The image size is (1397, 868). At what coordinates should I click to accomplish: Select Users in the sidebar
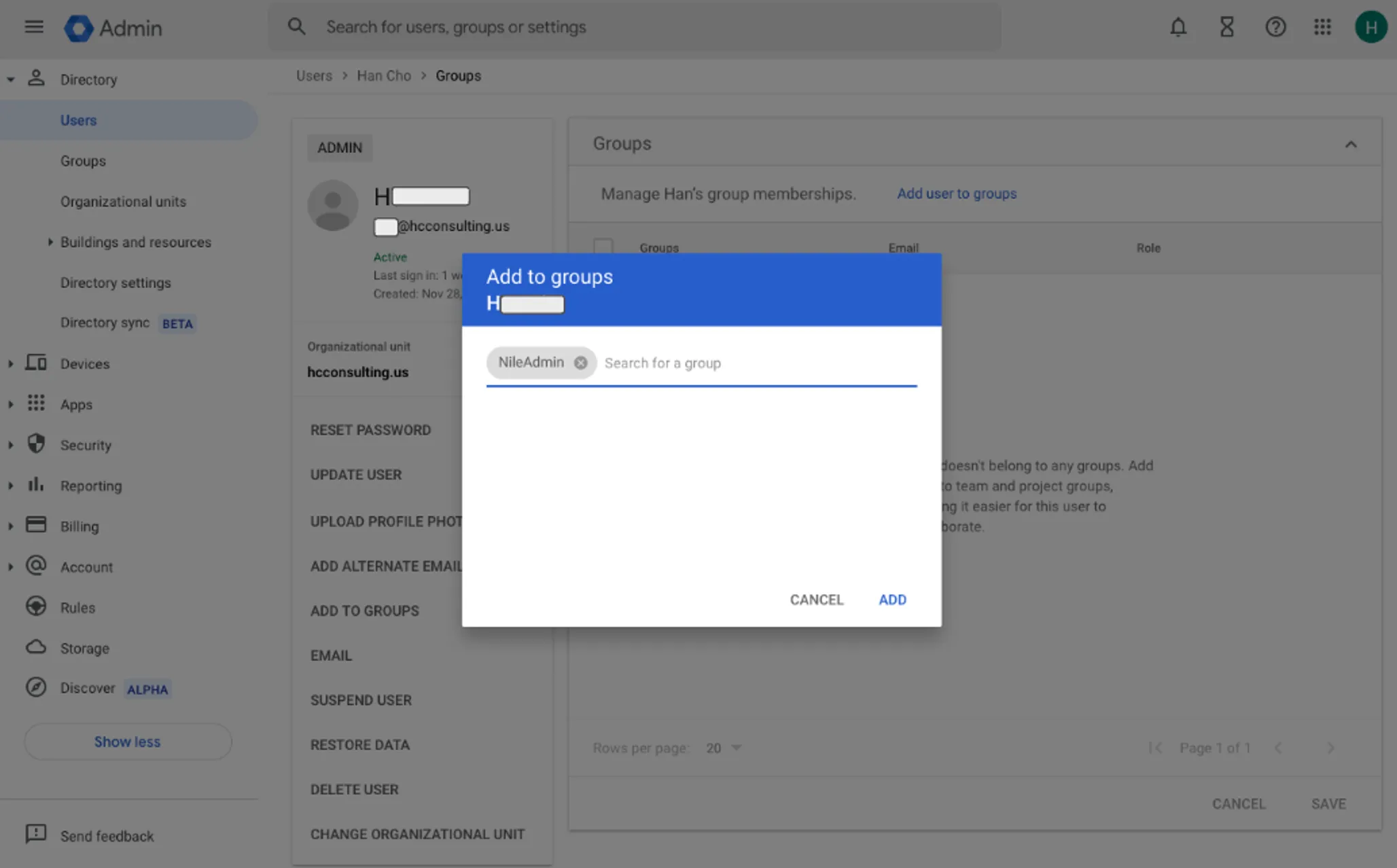click(129, 120)
